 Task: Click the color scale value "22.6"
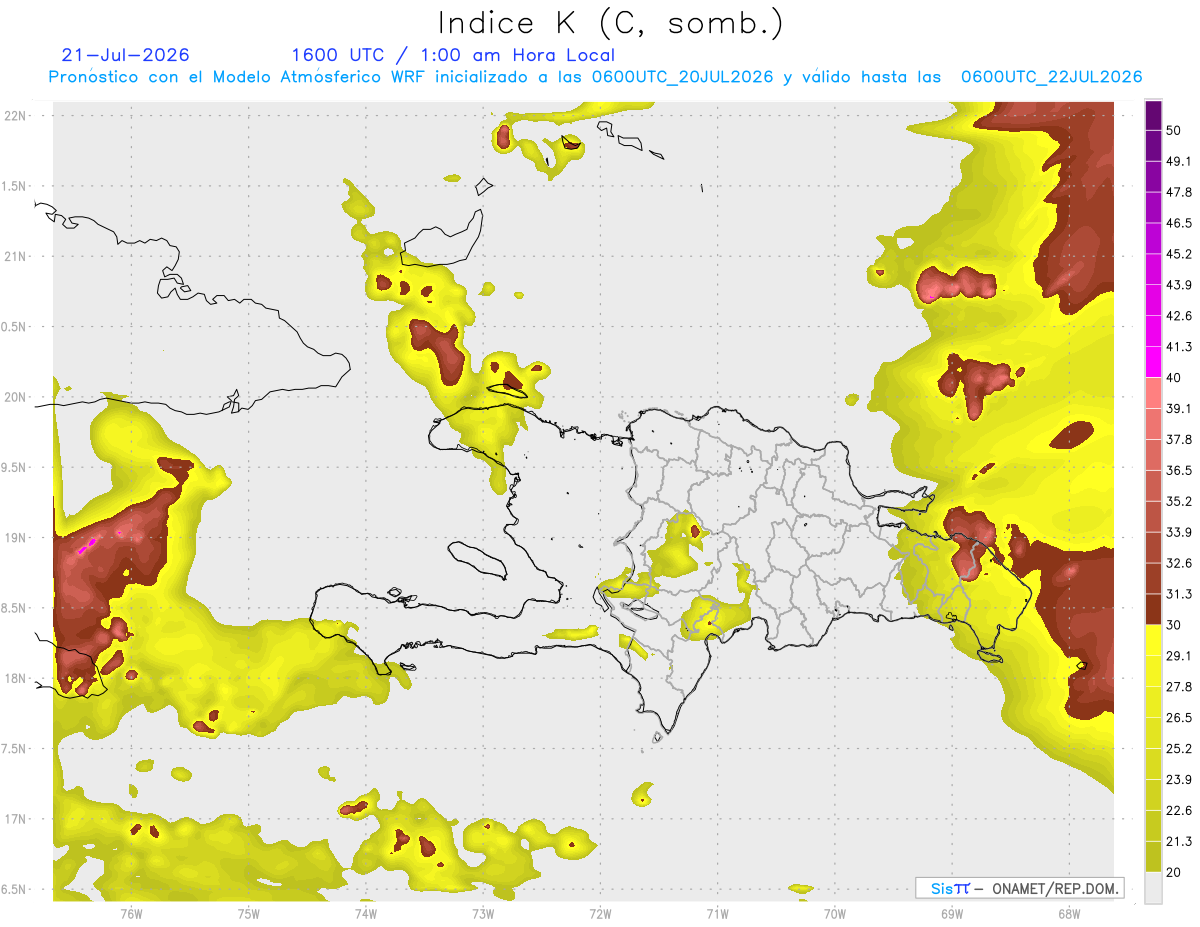[x=1180, y=811]
